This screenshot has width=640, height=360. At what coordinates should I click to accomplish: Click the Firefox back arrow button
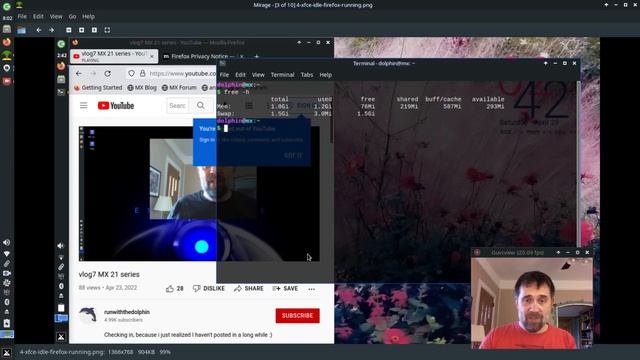pyautogui.click(x=79, y=73)
